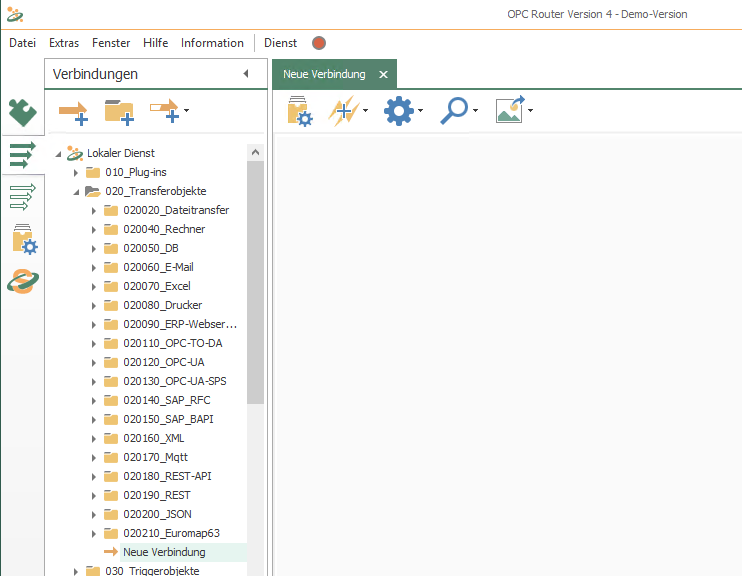Select the 020170_Mqtt tree item
This screenshot has height=576, width=742.
point(155,457)
